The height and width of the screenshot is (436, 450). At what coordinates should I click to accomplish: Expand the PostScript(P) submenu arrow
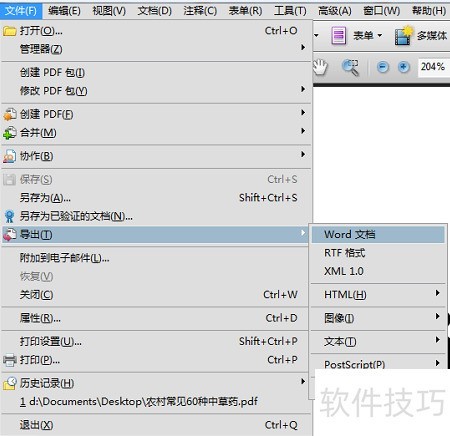(437, 362)
